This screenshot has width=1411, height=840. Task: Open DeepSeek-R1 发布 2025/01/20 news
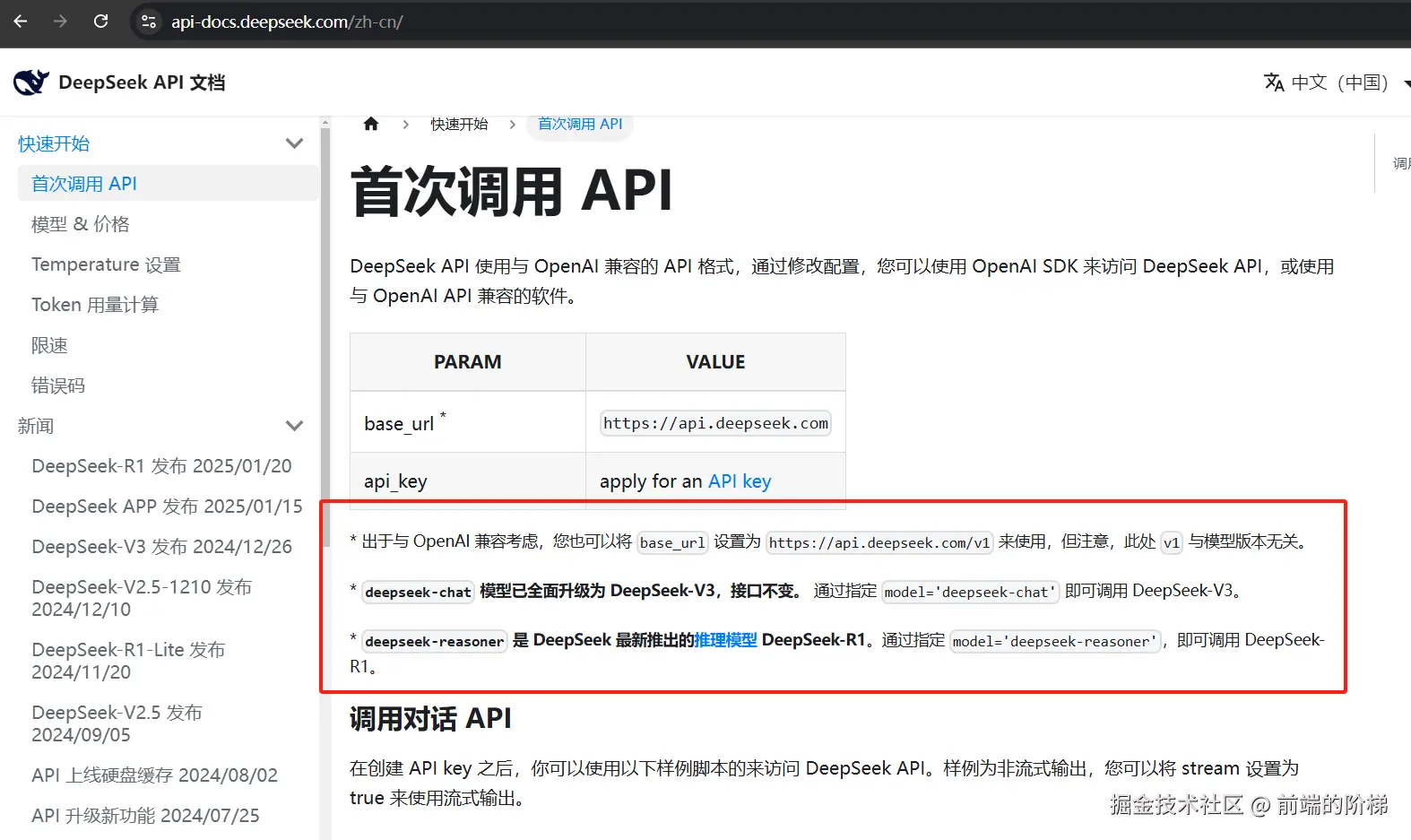161,466
